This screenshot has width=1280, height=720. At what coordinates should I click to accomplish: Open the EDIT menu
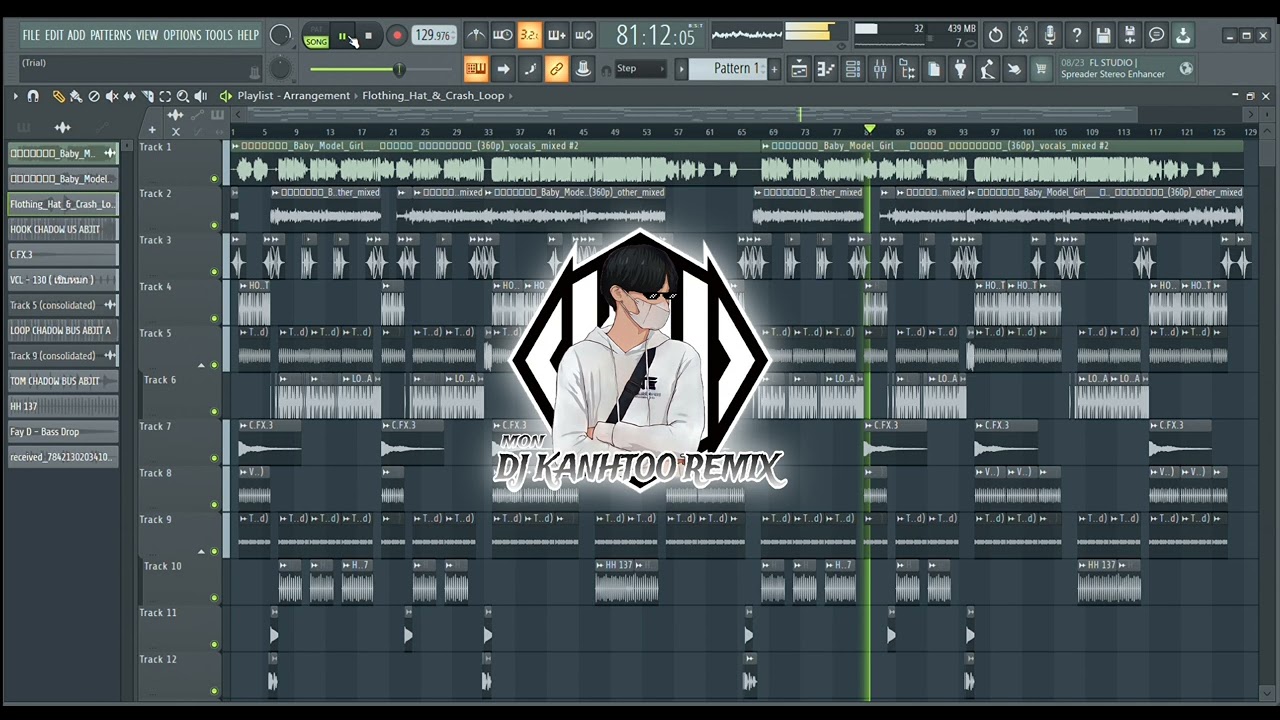pos(53,35)
